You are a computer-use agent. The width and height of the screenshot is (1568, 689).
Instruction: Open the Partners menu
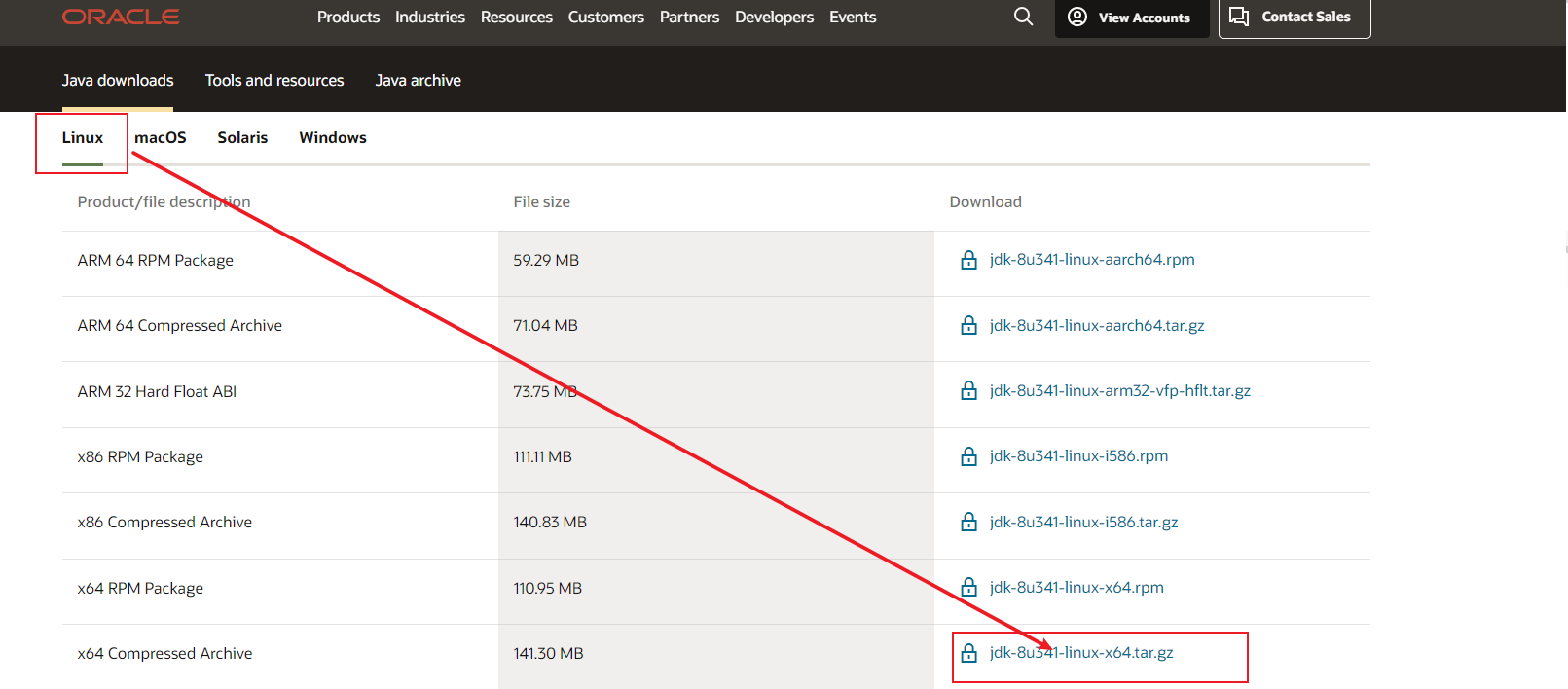pos(690,17)
